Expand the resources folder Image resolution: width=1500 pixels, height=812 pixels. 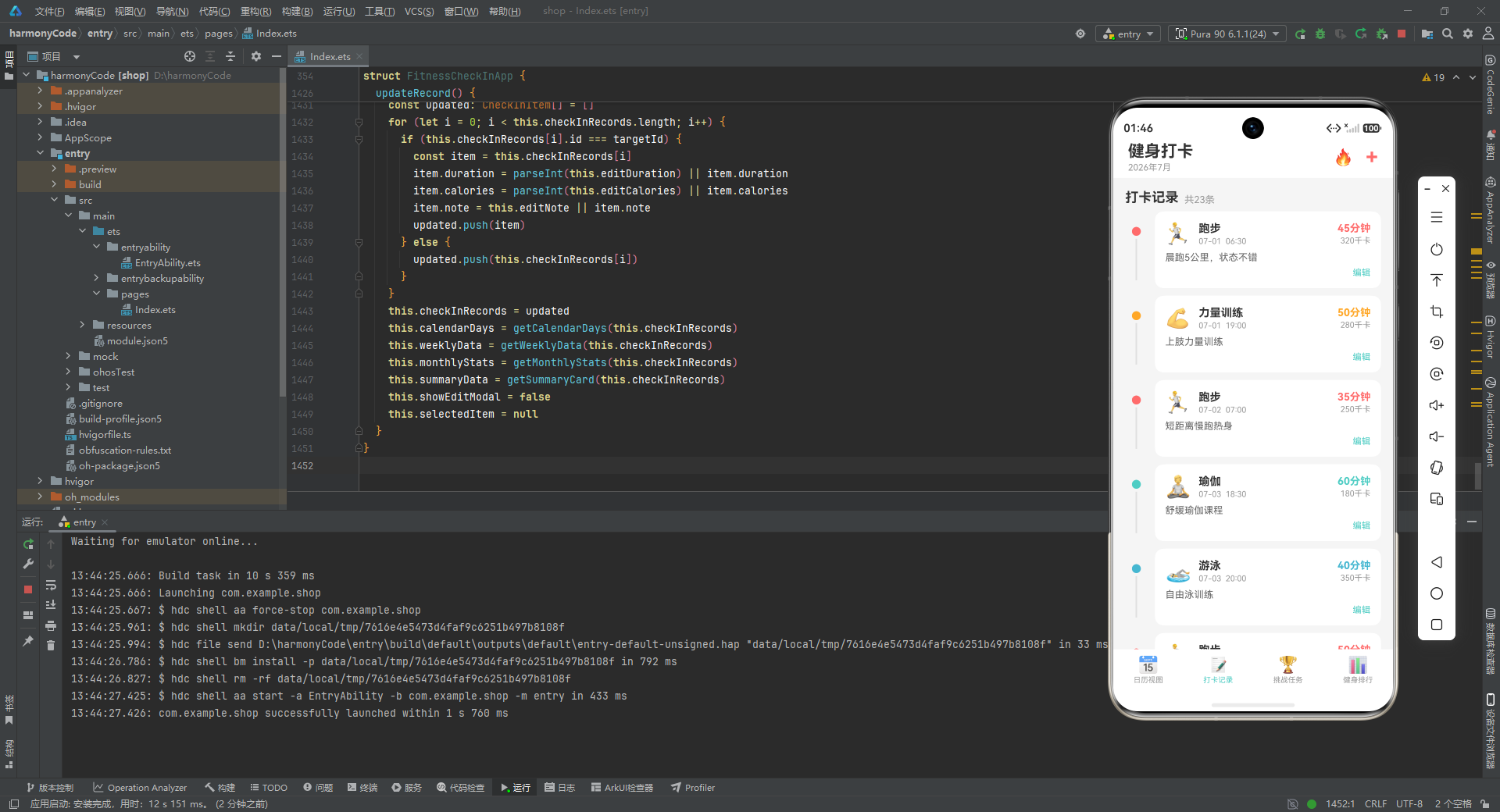(x=82, y=325)
